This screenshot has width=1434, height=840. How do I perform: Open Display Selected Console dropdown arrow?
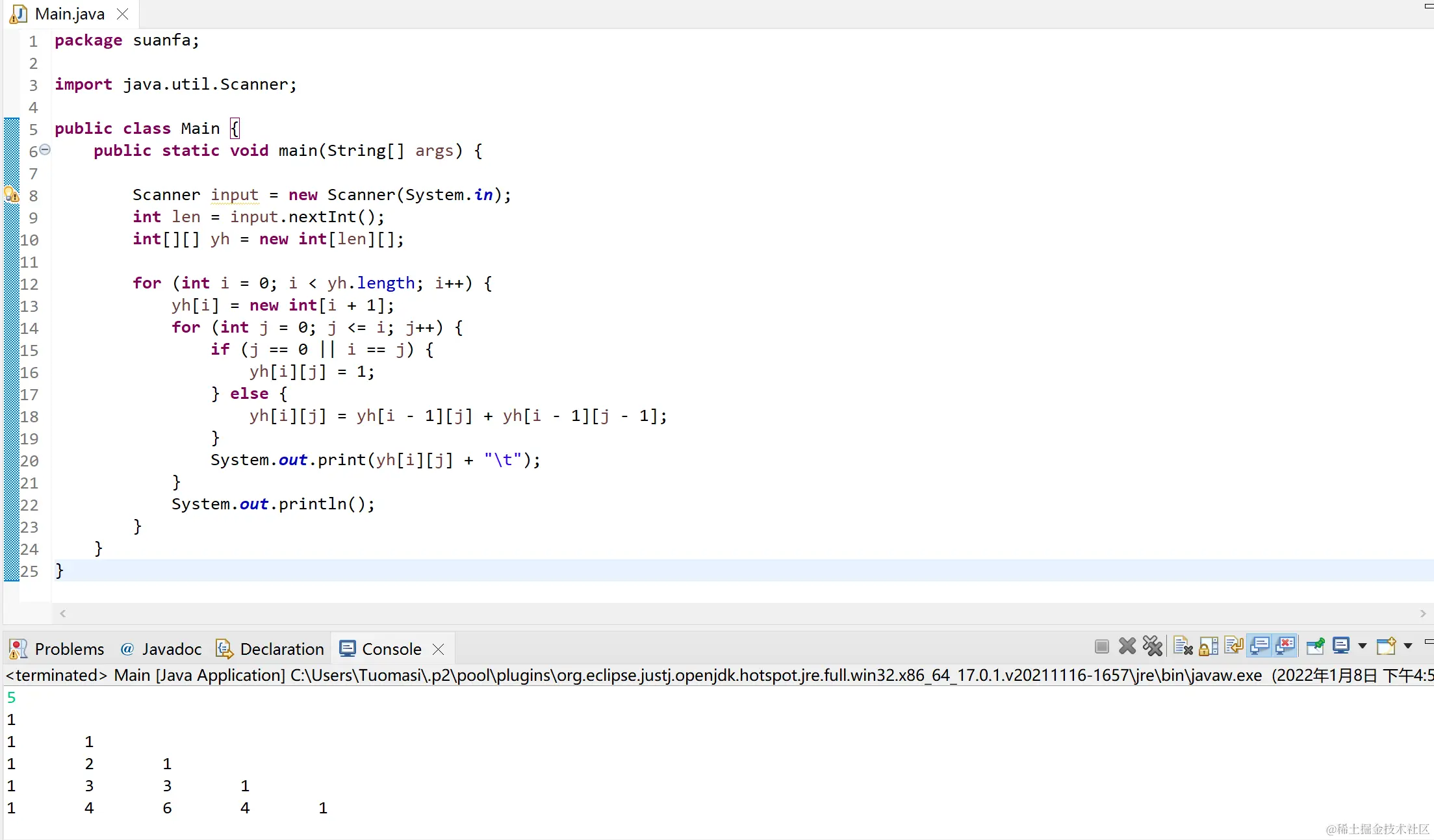(x=1363, y=646)
